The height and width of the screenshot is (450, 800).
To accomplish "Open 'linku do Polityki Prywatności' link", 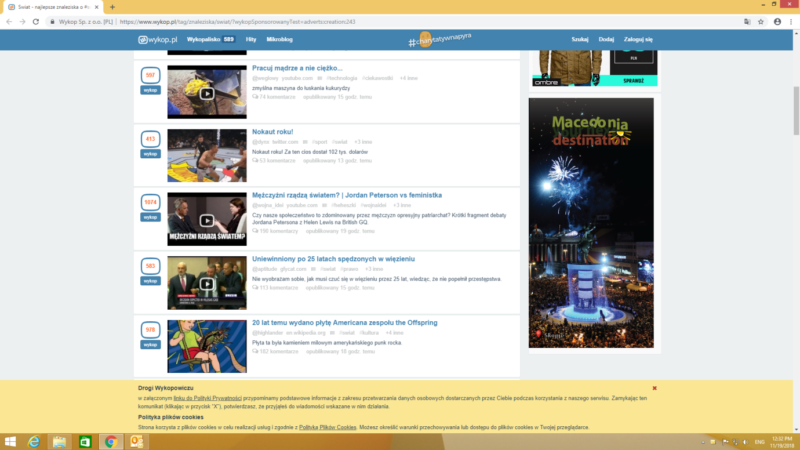I will click(x=207, y=398).
